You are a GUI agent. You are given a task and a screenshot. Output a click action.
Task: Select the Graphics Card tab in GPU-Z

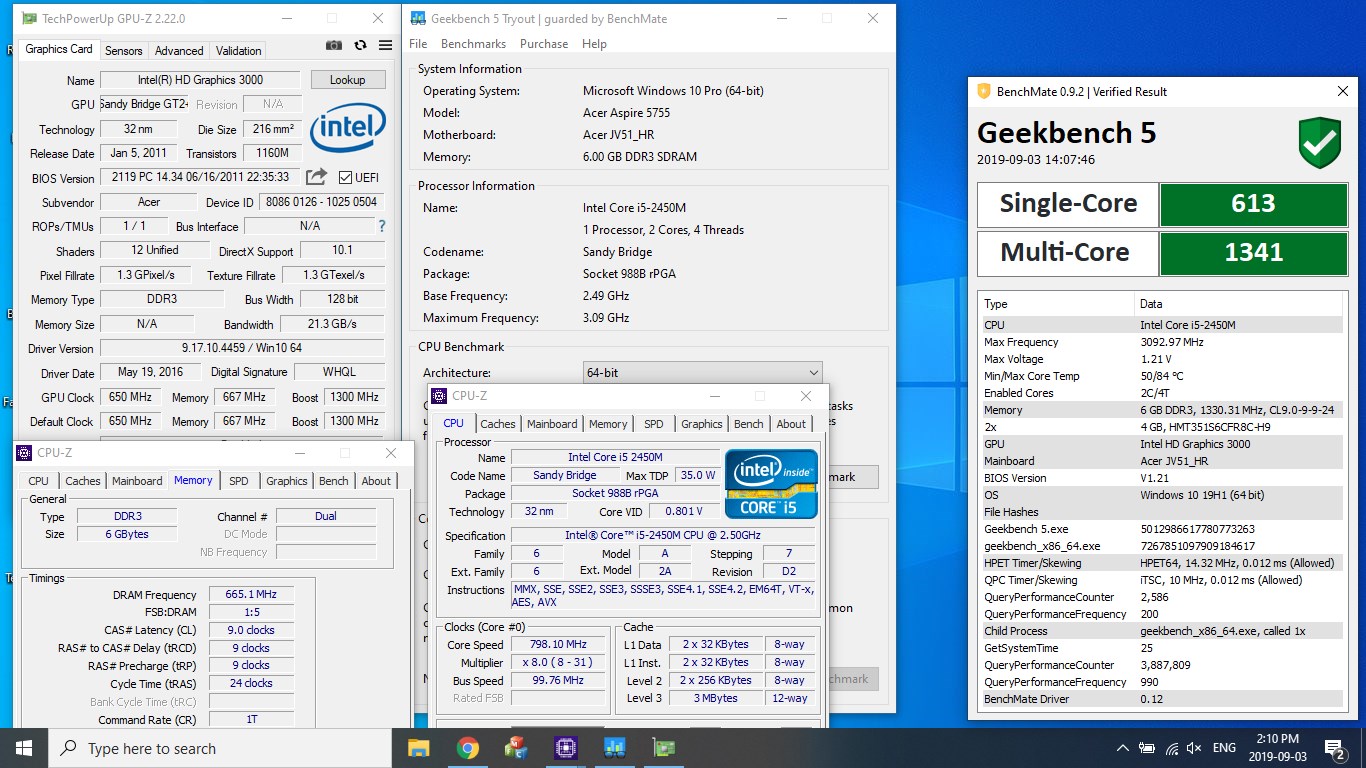point(59,49)
